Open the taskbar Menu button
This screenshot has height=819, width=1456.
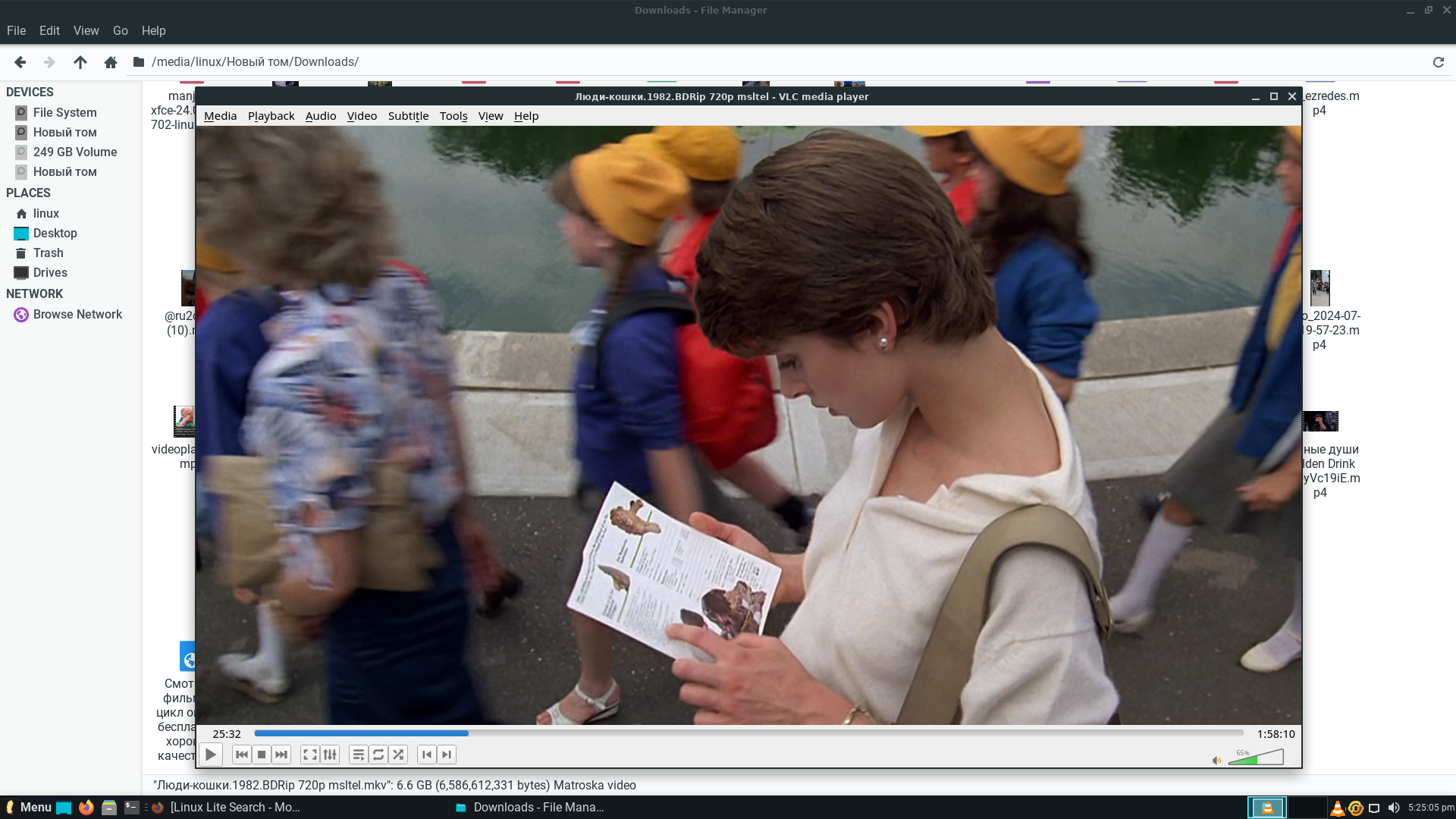29,808
